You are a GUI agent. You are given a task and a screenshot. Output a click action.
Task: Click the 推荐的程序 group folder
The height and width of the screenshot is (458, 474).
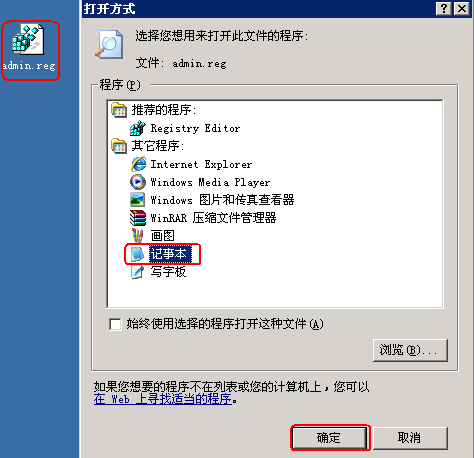119,110
